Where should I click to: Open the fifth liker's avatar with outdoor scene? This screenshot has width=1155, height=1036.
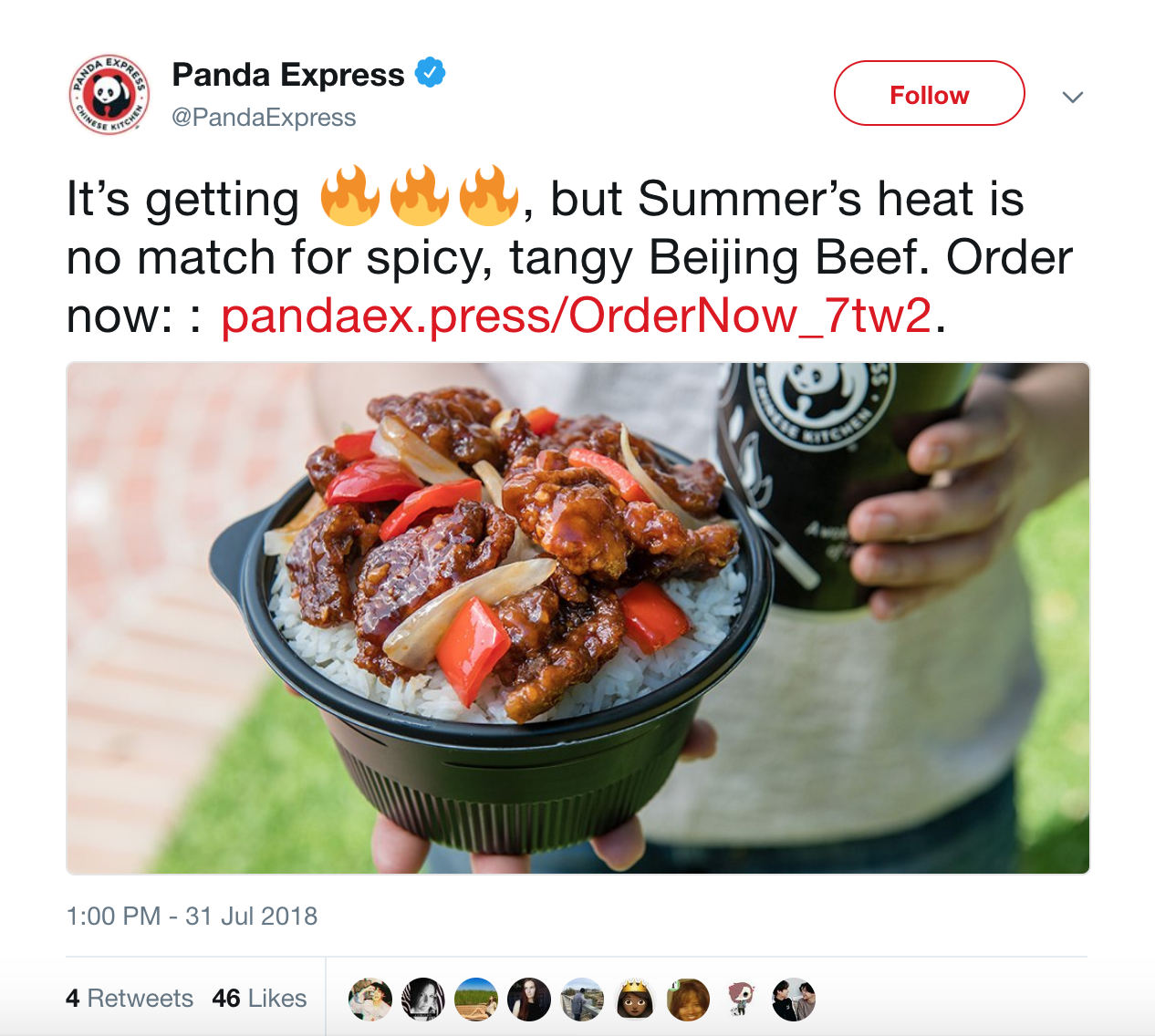pos(582,1000)
